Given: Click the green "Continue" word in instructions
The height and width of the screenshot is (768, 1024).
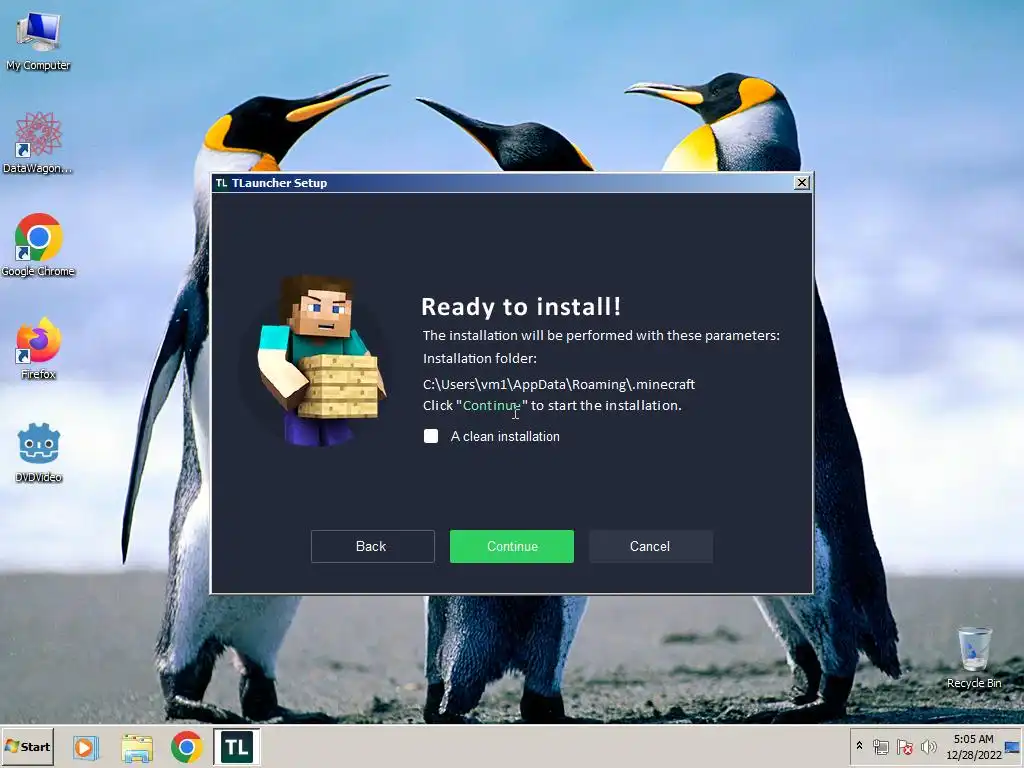Looking at the screenshot, I should (x=492, y=405).
